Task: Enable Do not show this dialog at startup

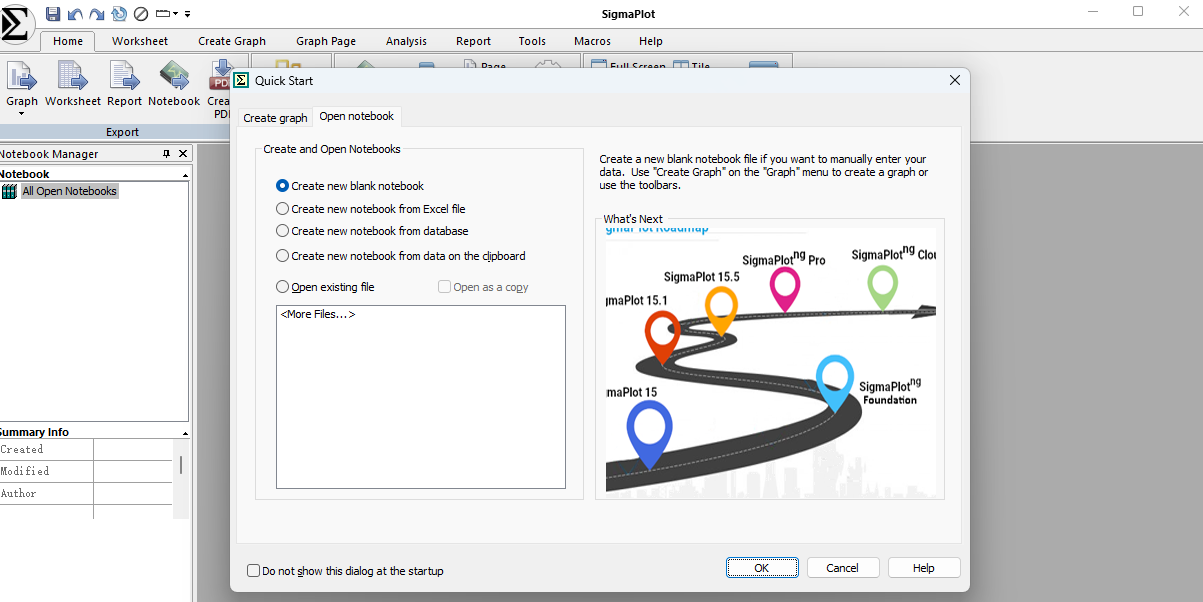Action: click(253, 571)
